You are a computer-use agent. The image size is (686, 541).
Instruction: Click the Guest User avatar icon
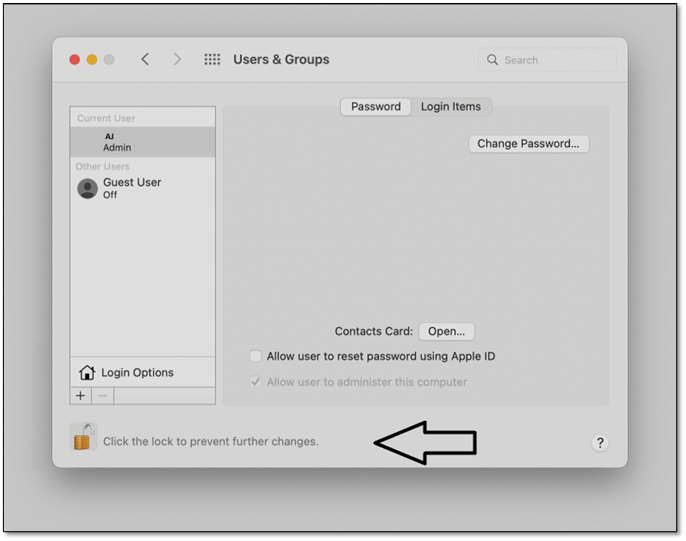click(x=88, y=188)
